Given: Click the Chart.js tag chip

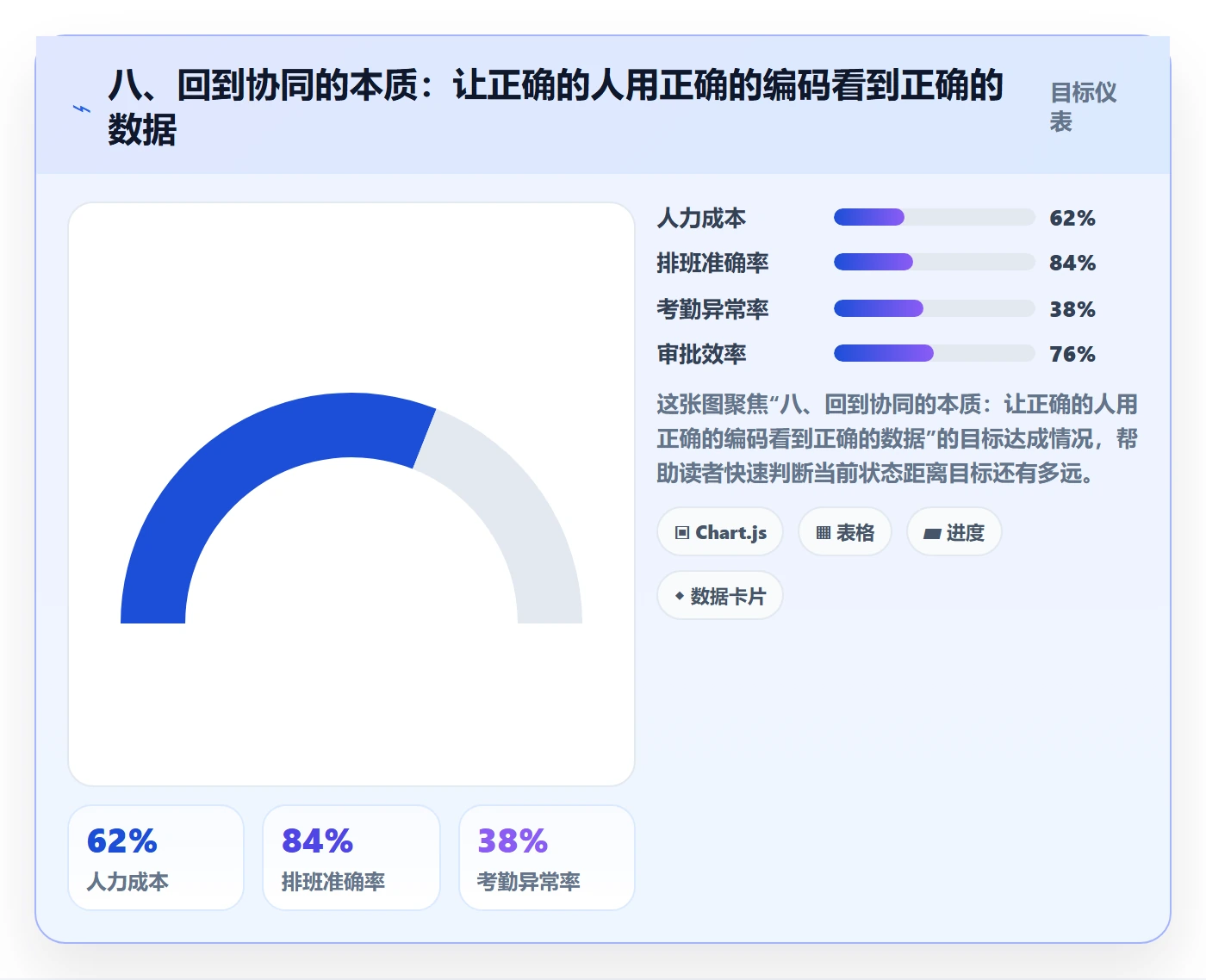Looking at the screenshot, I should point(720,532).
